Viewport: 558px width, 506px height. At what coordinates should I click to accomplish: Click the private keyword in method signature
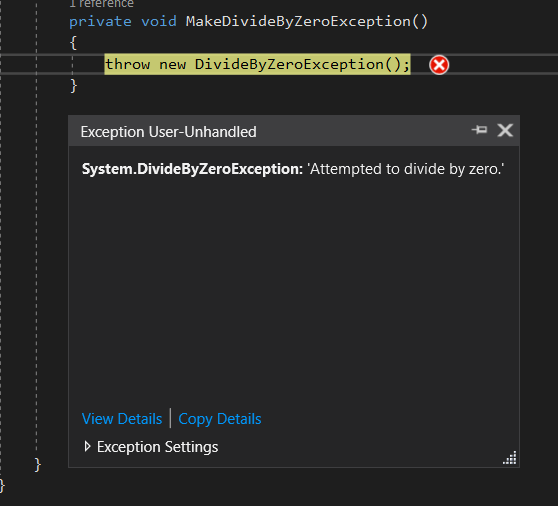coord(100,22)
